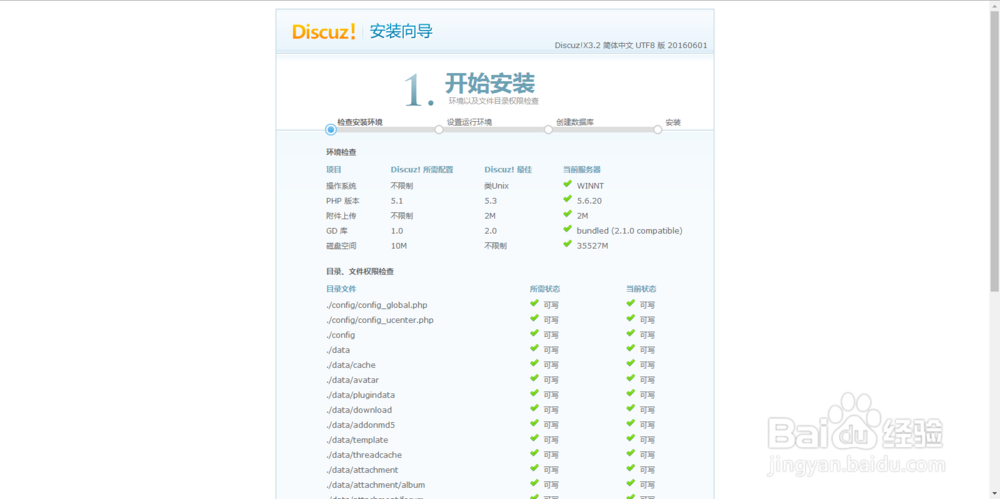1000x499 pixels.
Task: Click the 环境检查 section heading
Action: (x=341, y=152)
